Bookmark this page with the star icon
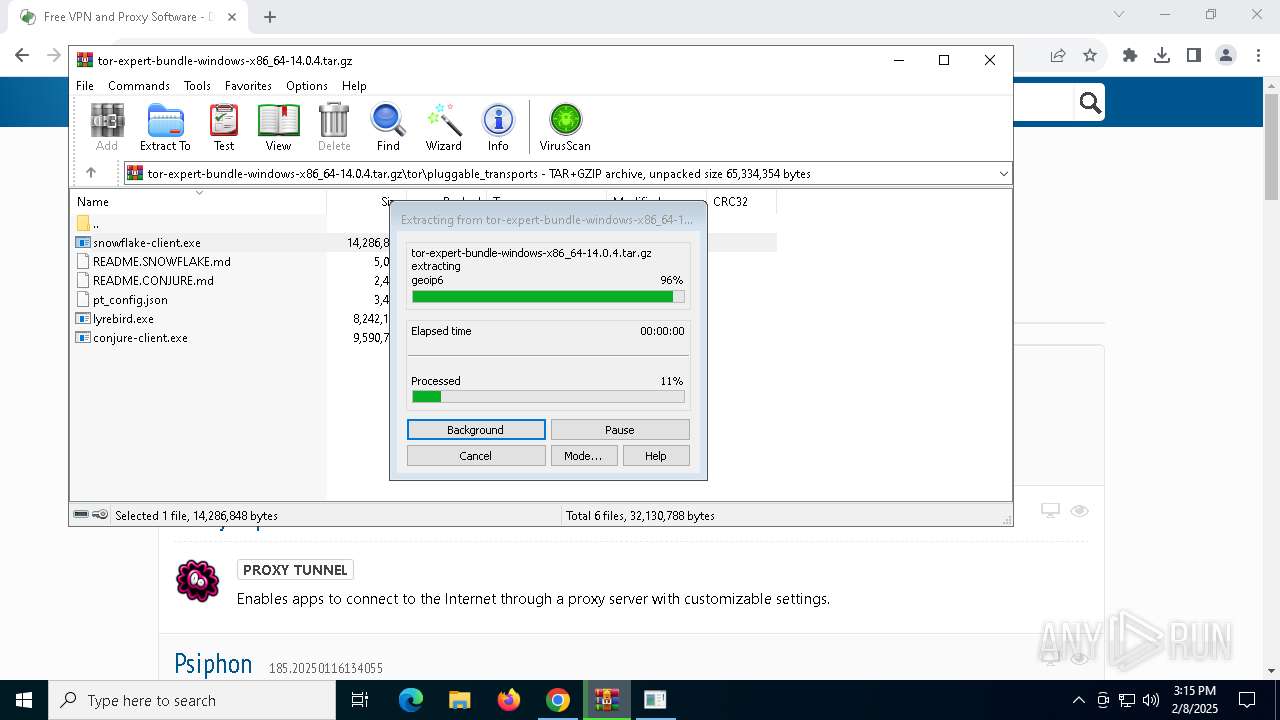The image size is (1280, 720). pos(1090,55)
